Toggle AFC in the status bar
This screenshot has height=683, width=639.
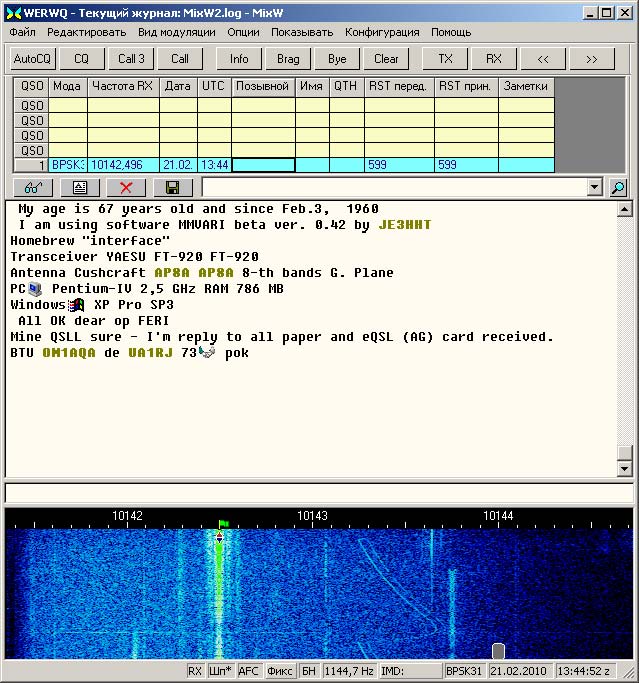click(x=249, y=671)
